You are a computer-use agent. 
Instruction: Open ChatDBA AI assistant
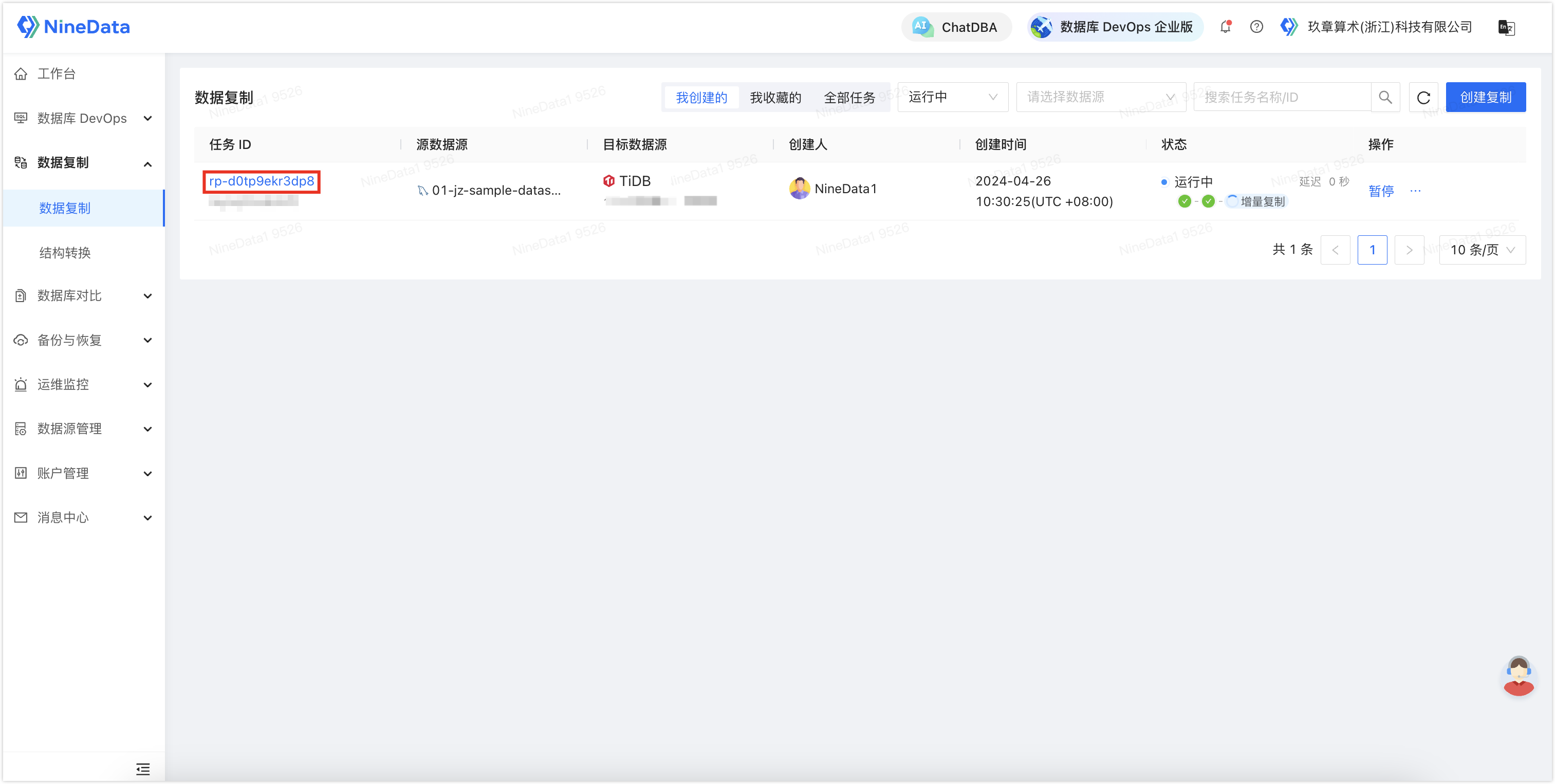[x=956, y=27]
